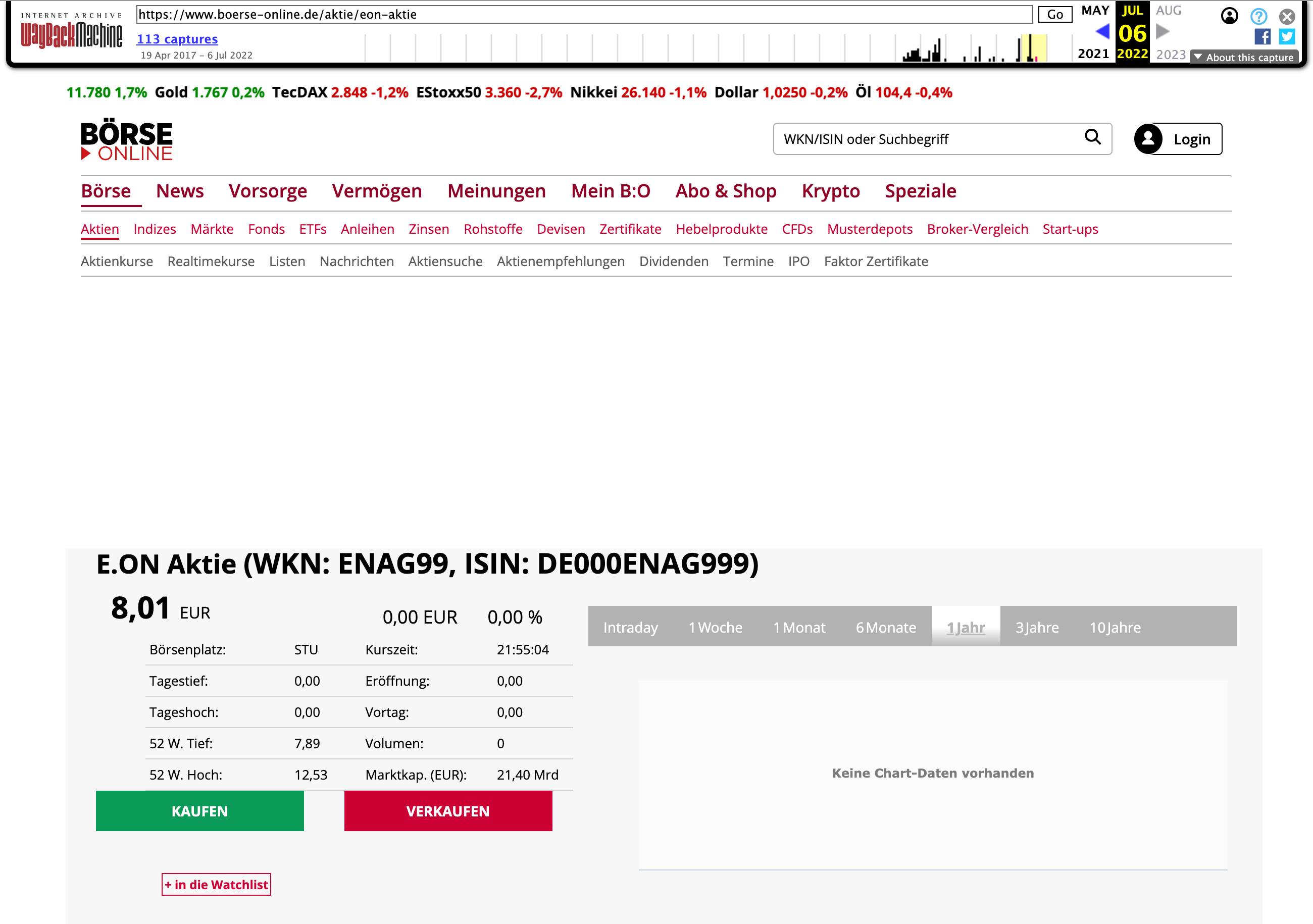Share capture on Facebook icon

(x=1261, y=37)
